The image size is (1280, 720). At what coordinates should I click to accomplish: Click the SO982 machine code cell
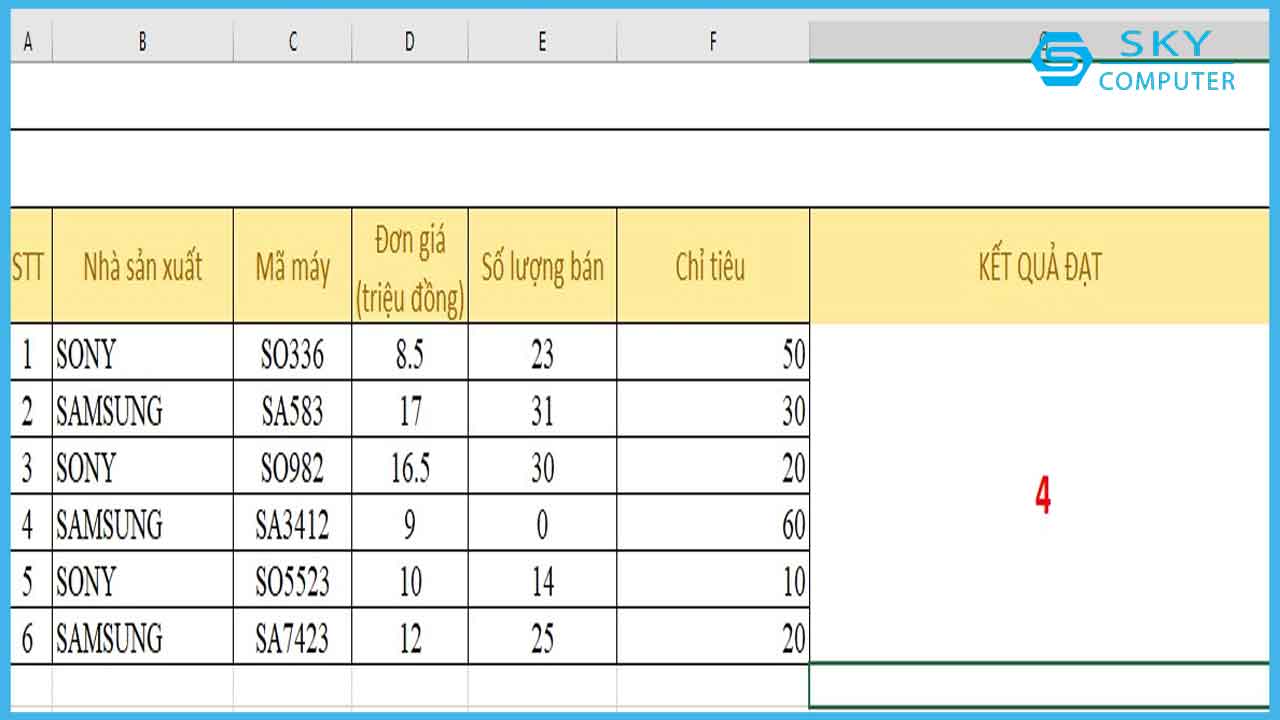(x=293, y=466)
